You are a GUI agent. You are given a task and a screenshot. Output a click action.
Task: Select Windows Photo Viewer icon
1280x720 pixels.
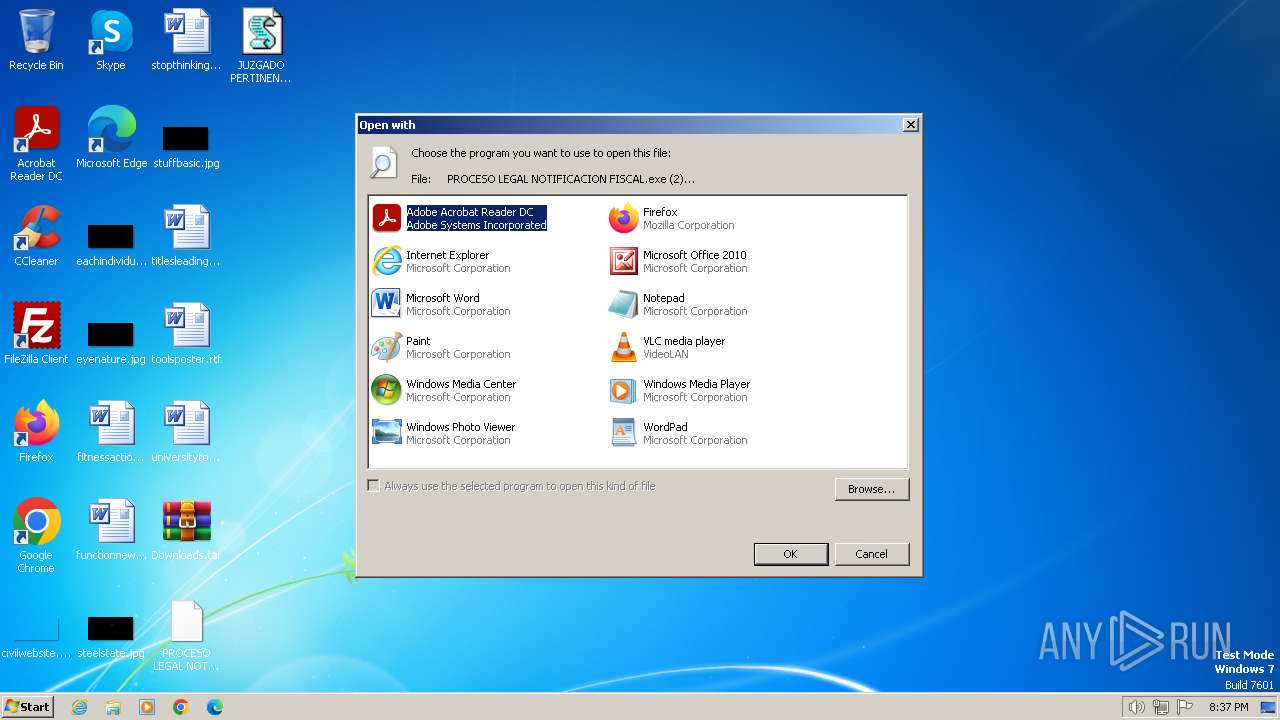coord(386,433)
